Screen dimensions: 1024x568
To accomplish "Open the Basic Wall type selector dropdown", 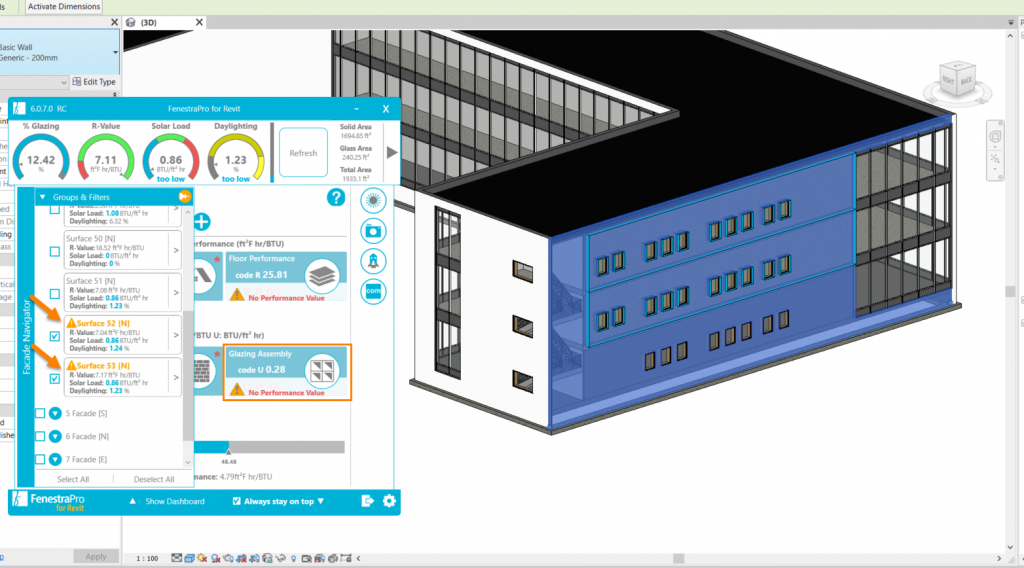I will coord(116,52).
